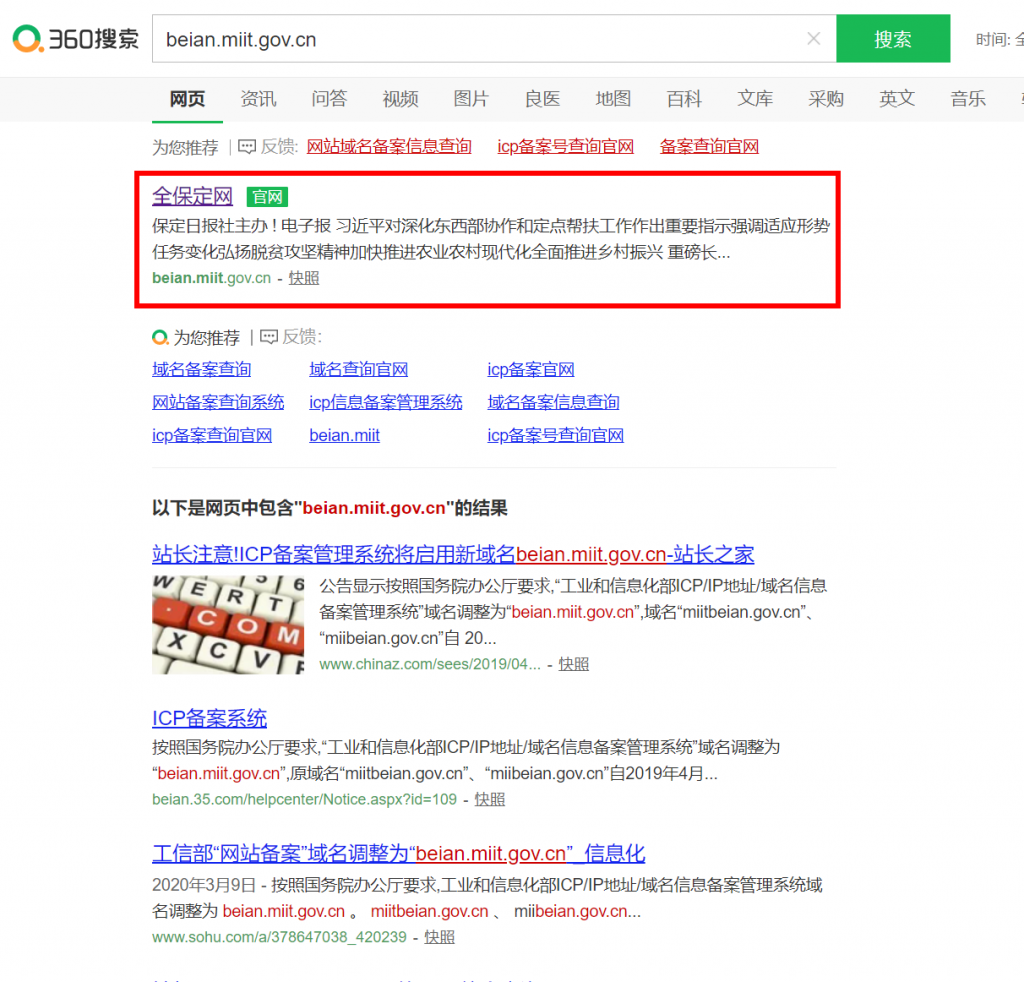Open the 域名查询官网 suggestion
The height and width of the screenshot is (982, 1024).
click(x=359, y=370)
